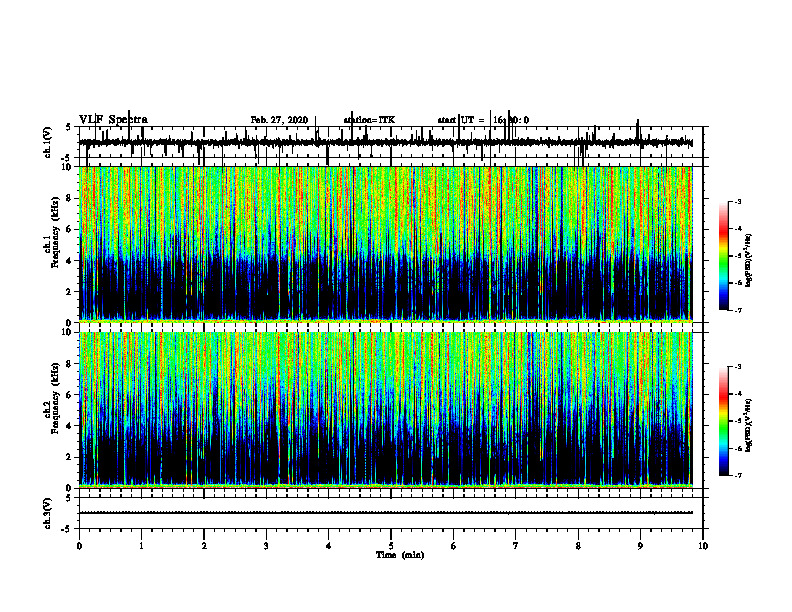Click the "VLF Spectra" plot title
Screen dimensions: 792x612
point(113,120)
